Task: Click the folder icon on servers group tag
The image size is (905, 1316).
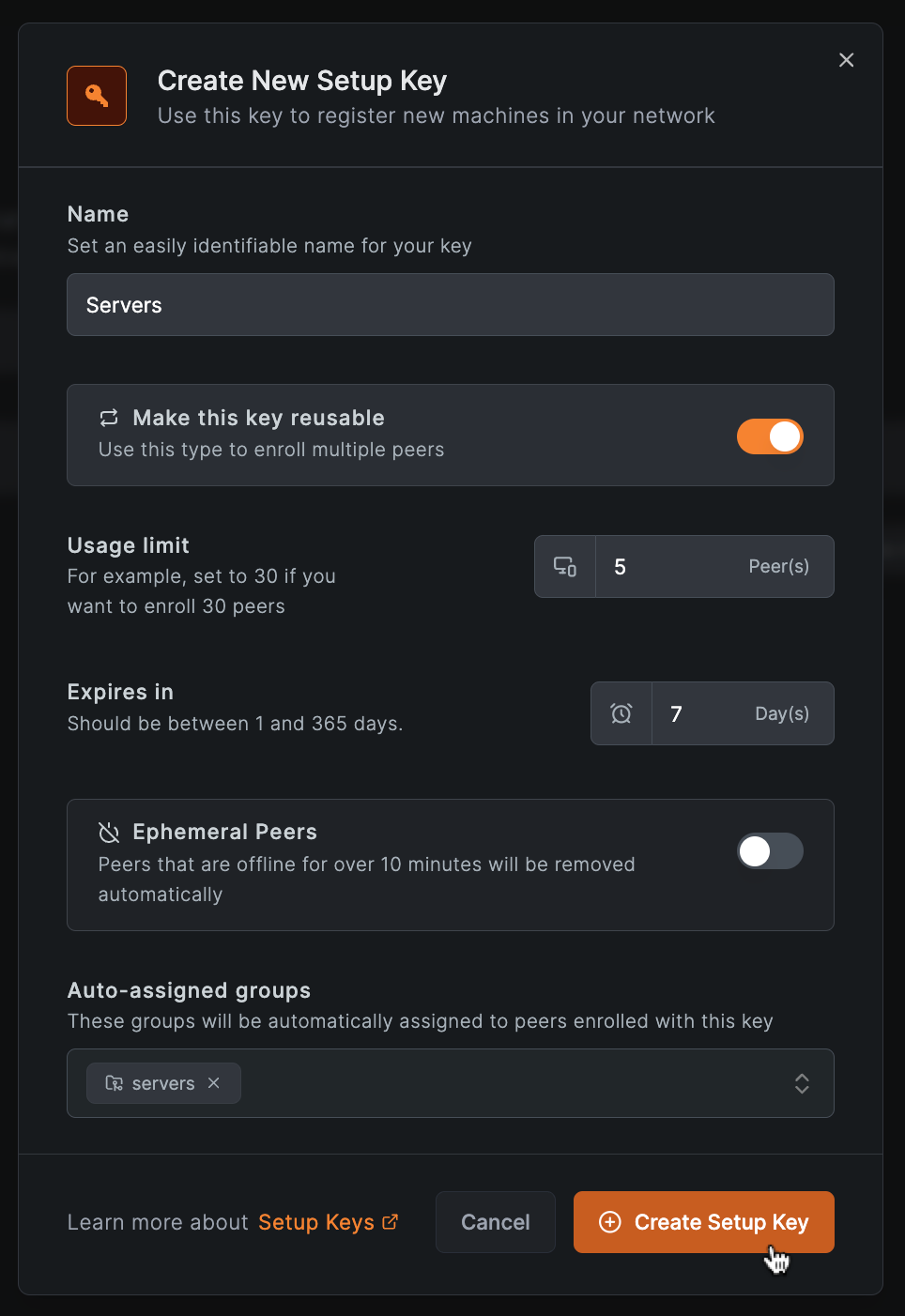Action: [115, 1083]
